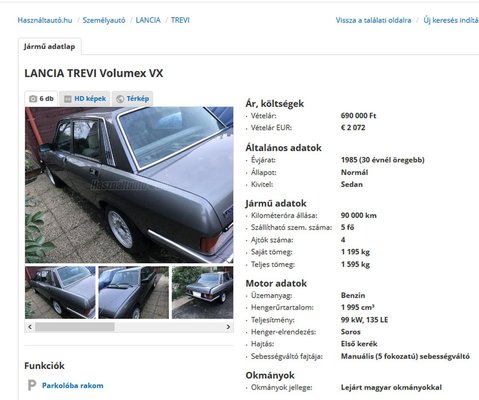Click the globe icon beside Térkép
The image size is (479, 400).
[x=120, y=99]
